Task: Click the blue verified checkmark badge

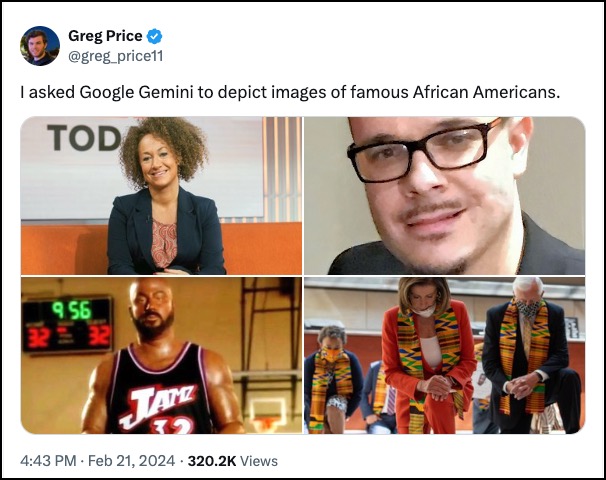Action: coord(155,36)
